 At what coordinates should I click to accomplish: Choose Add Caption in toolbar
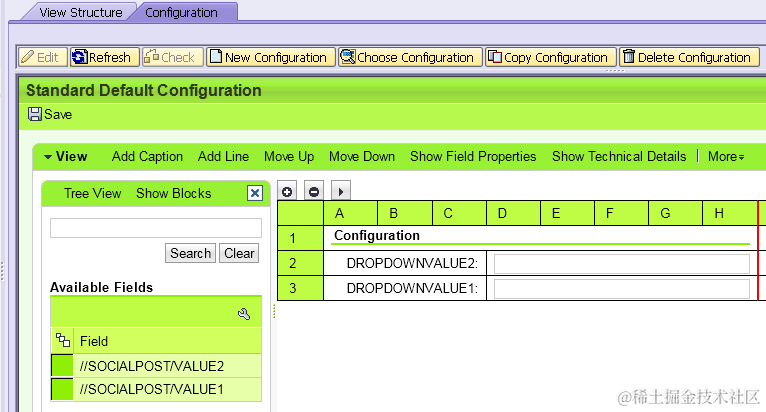[147, 156]
